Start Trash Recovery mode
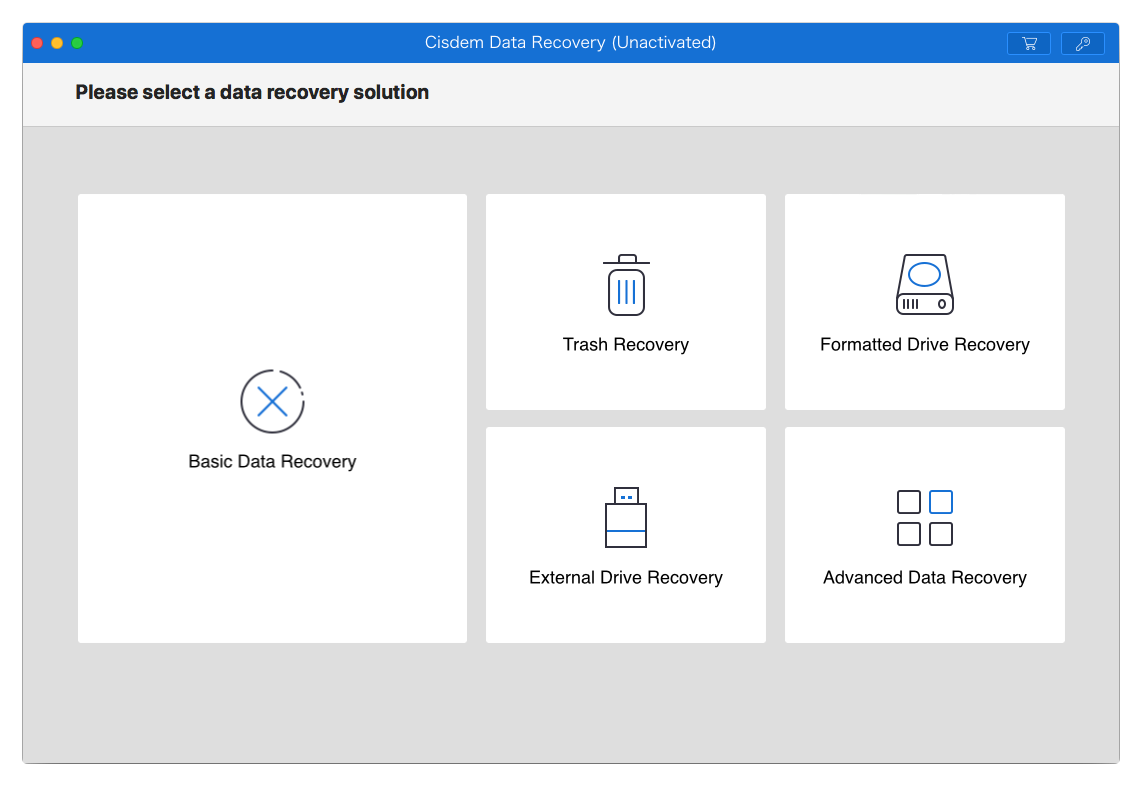The width and height of the screenshot is (1144, 789). [x=625, y=301]
